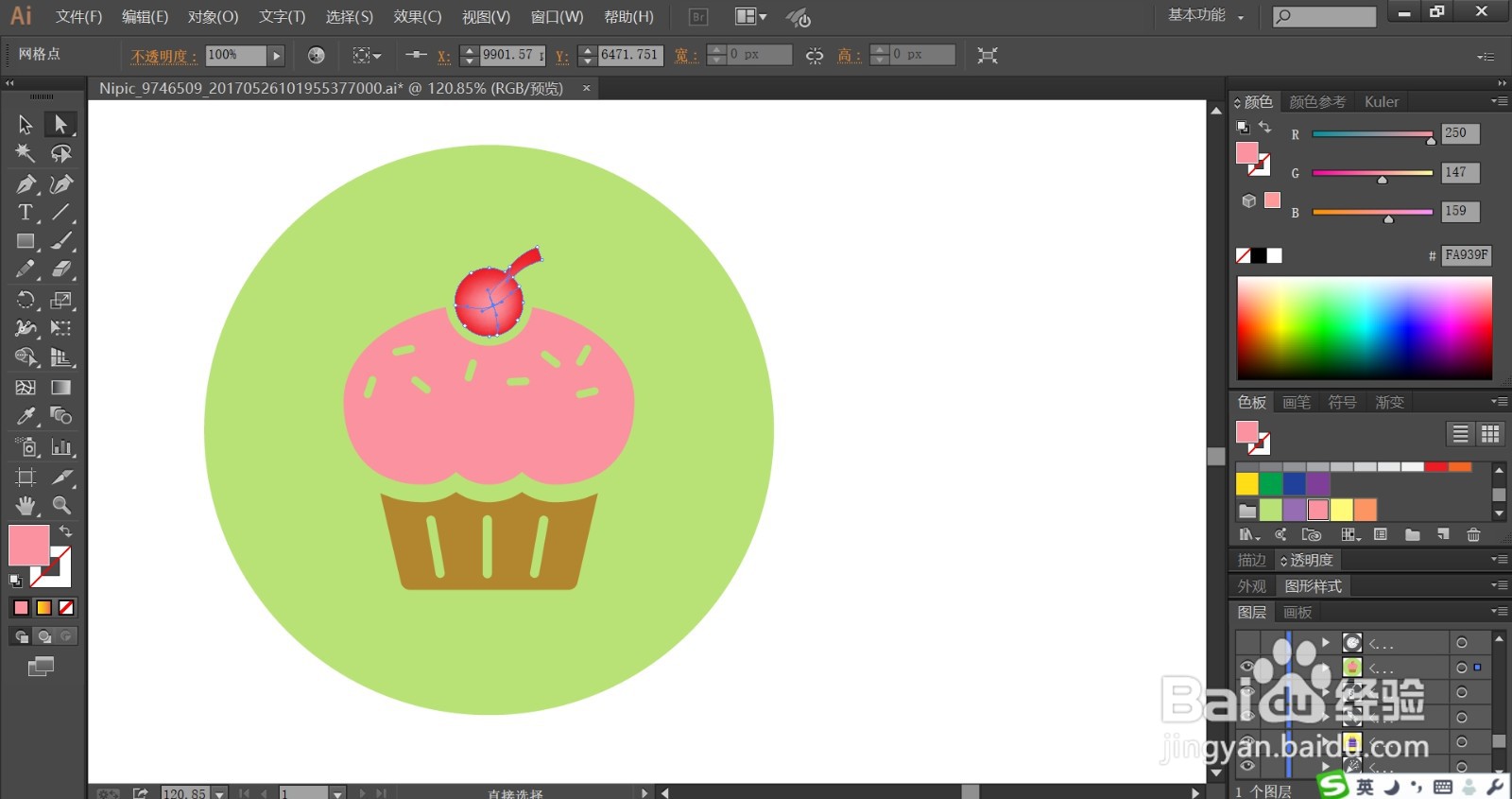Select the black arrow Selection tool
Viewport: 1512px width, 799px height.
coord(26,125)
